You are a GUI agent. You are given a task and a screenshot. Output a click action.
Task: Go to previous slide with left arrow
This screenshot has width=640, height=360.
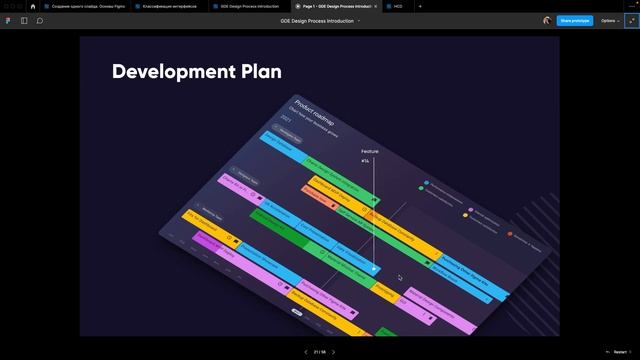click(306, 352)
